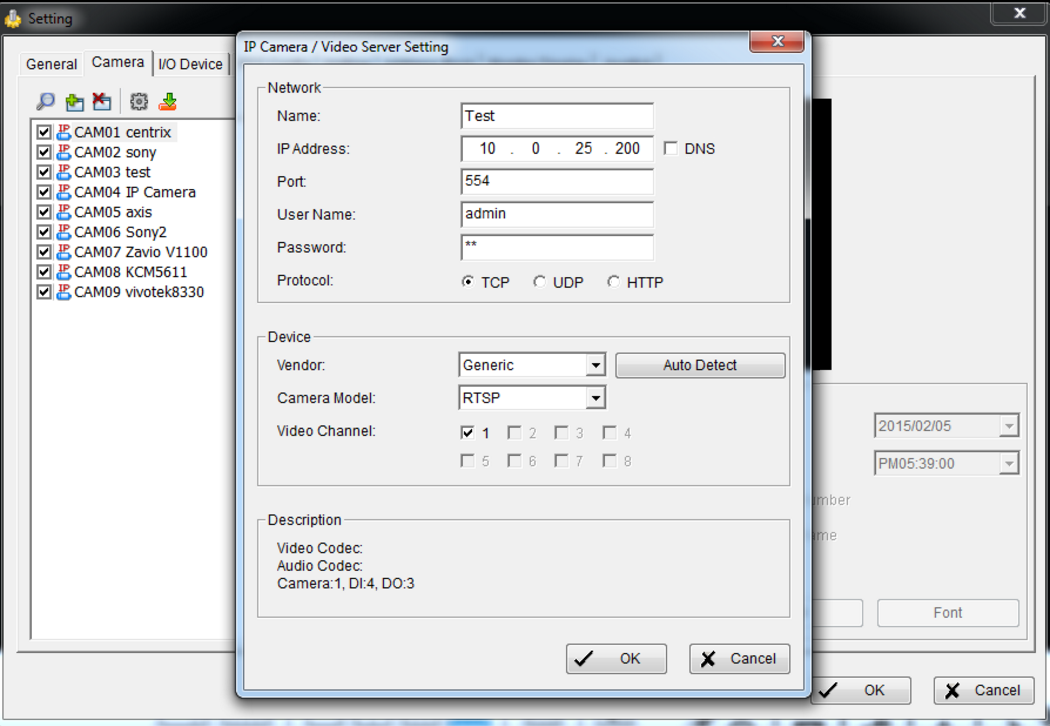Image resolution: width=1050 pixels, height=726 pixels.
Task: Enable the DNS checkbox
Action: (x=671, y=148)
